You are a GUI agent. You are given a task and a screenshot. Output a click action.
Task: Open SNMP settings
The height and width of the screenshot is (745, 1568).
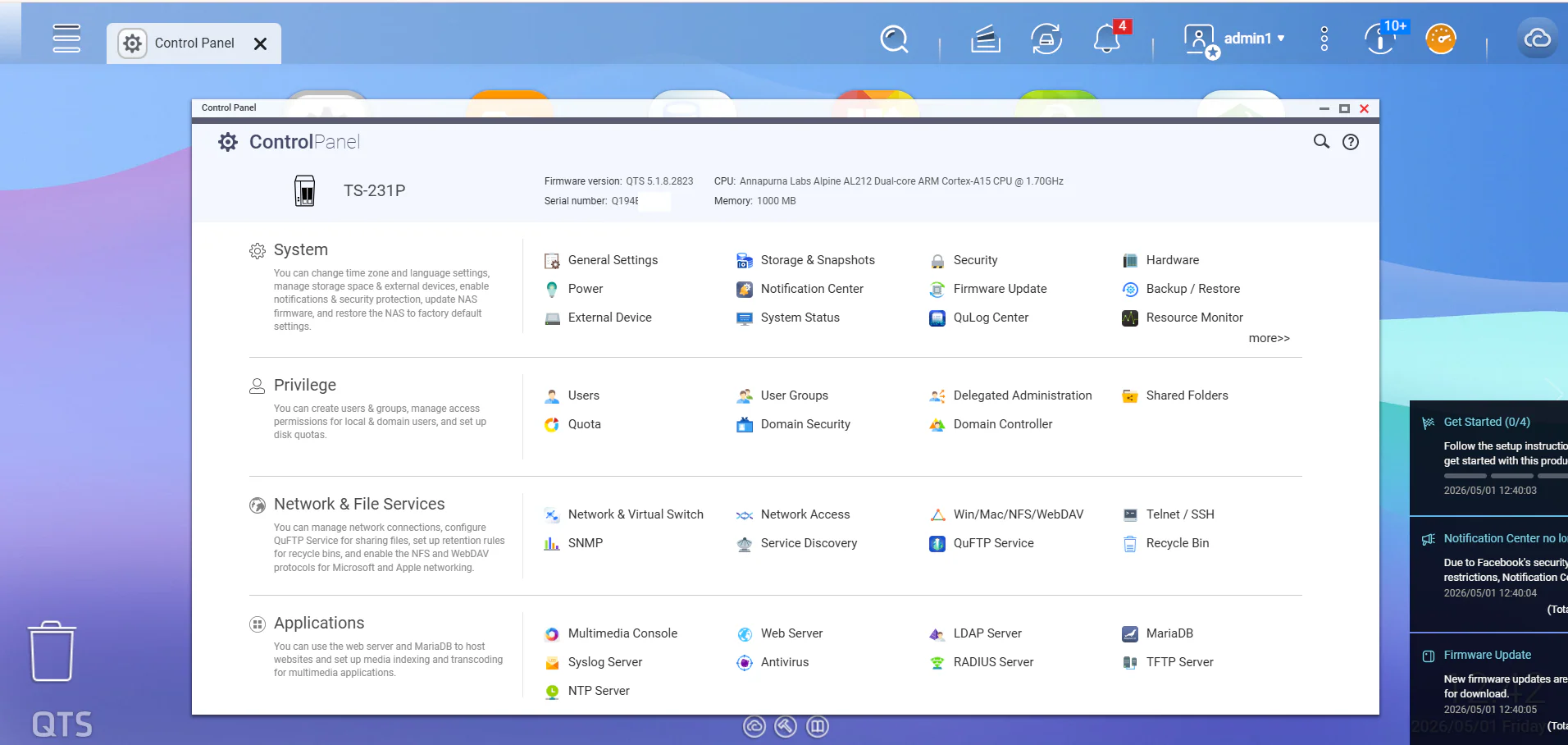[x=573, y=543]
